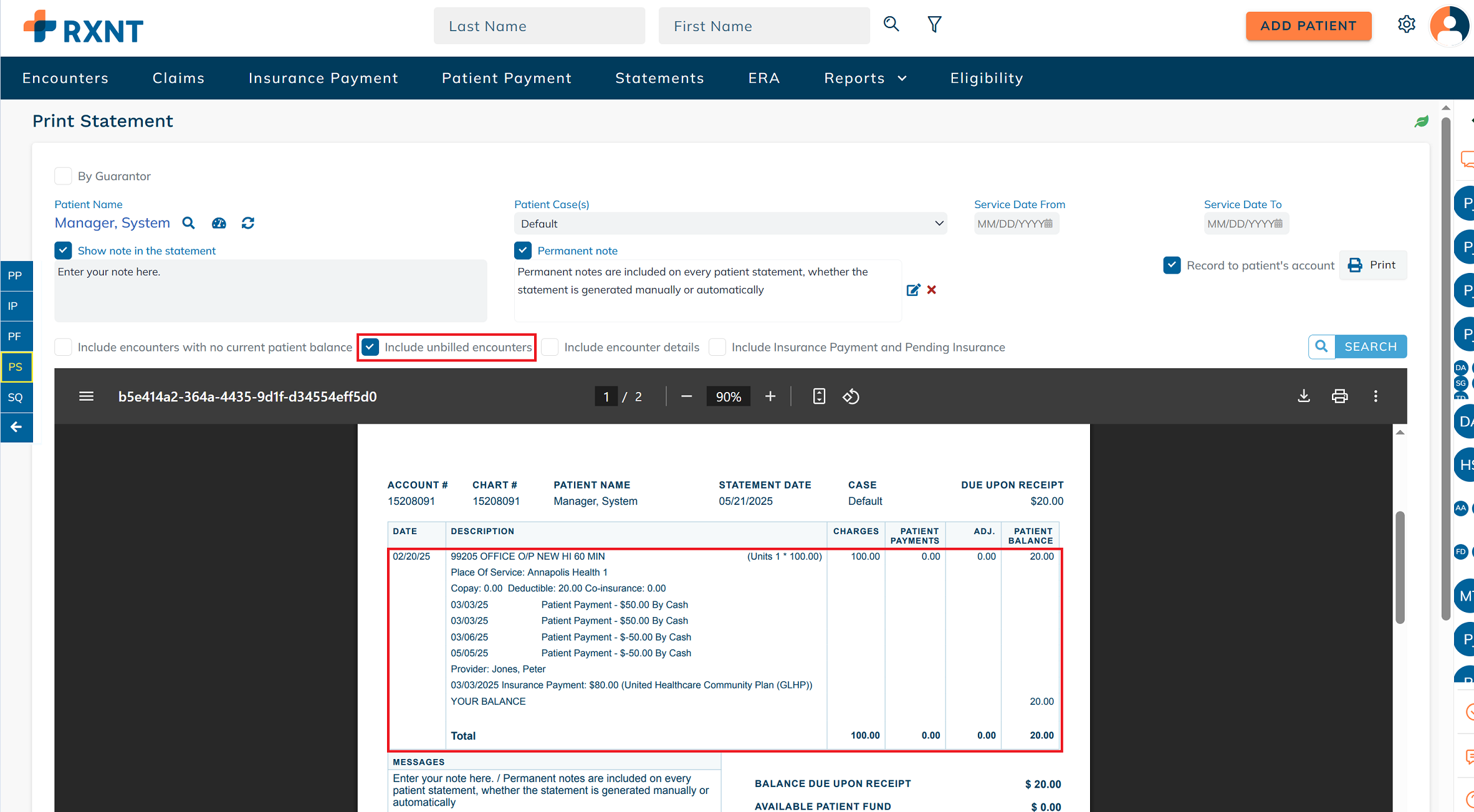Click the patient search magnifier icon
The width and height of the screenshot is (1474, 812).
(188, 223)
